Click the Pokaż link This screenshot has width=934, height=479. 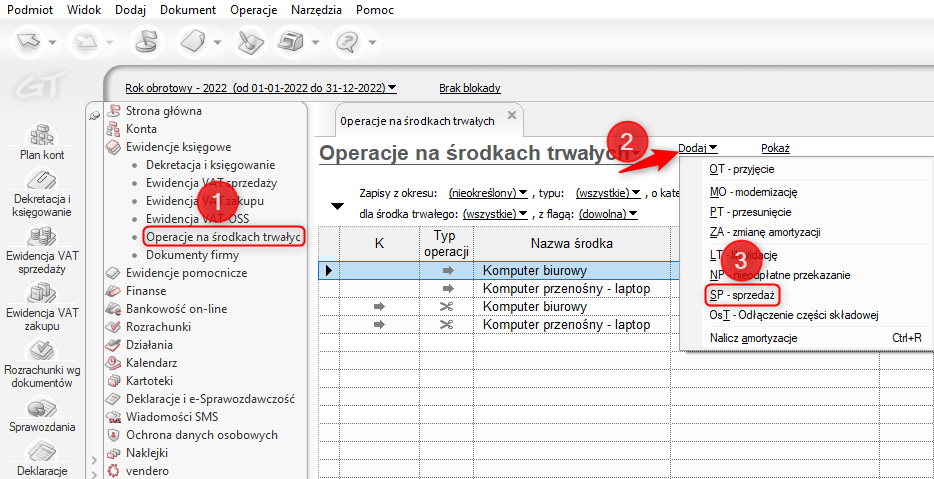(x=776, y=148)
